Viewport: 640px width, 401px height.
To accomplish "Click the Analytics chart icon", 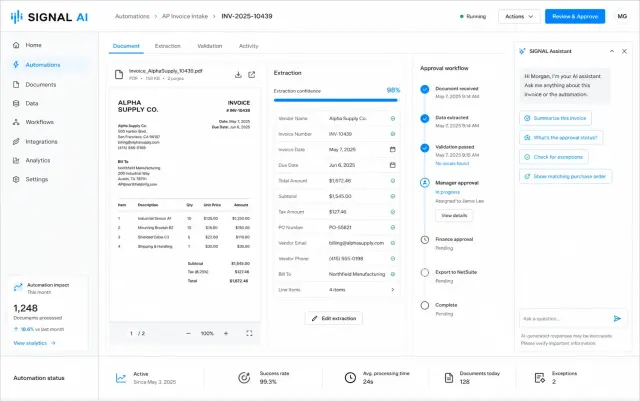I will [x=16, y=160].
